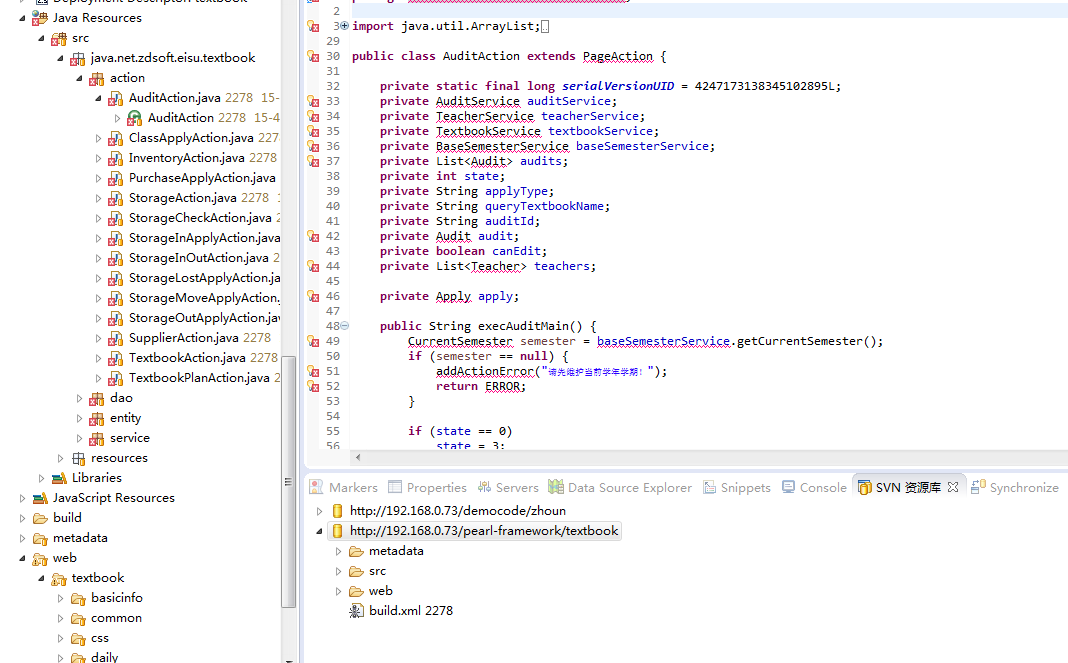Click the serialVersionUID field in code

pyautogui.click(x=618, y=87)
